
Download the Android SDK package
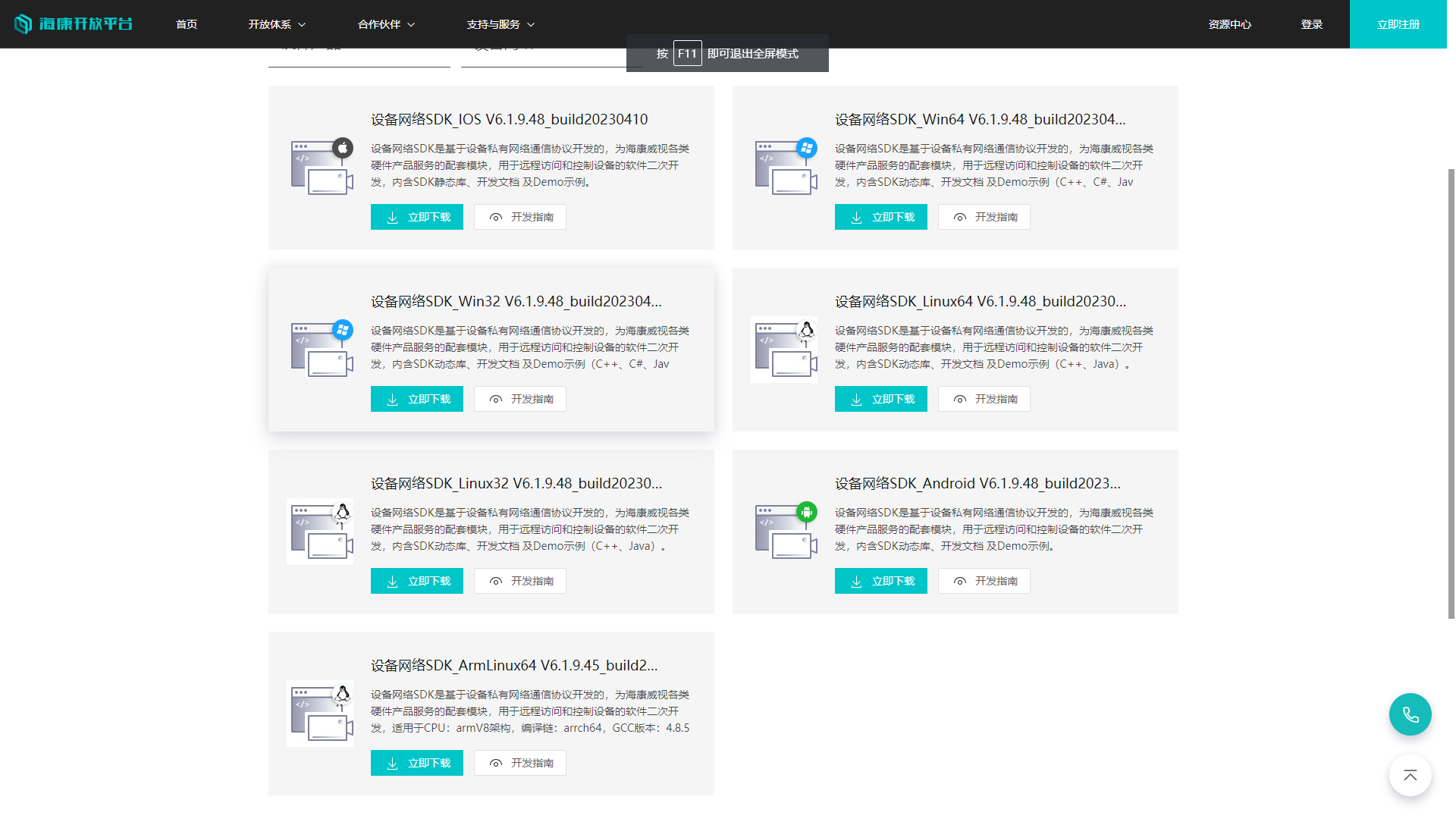tap(880, 581)
